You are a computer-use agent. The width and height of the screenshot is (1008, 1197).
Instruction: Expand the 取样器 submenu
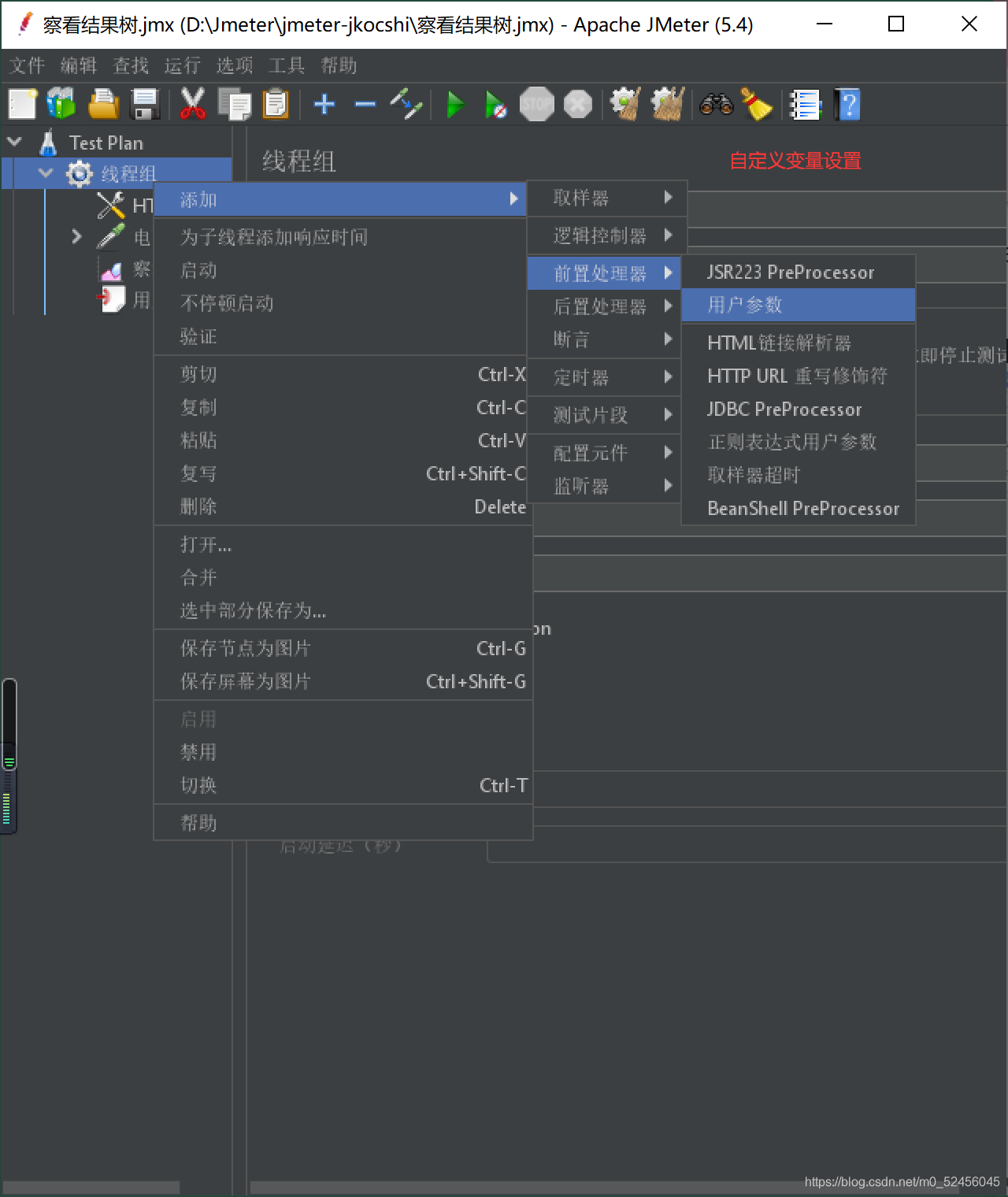point(607,198)
